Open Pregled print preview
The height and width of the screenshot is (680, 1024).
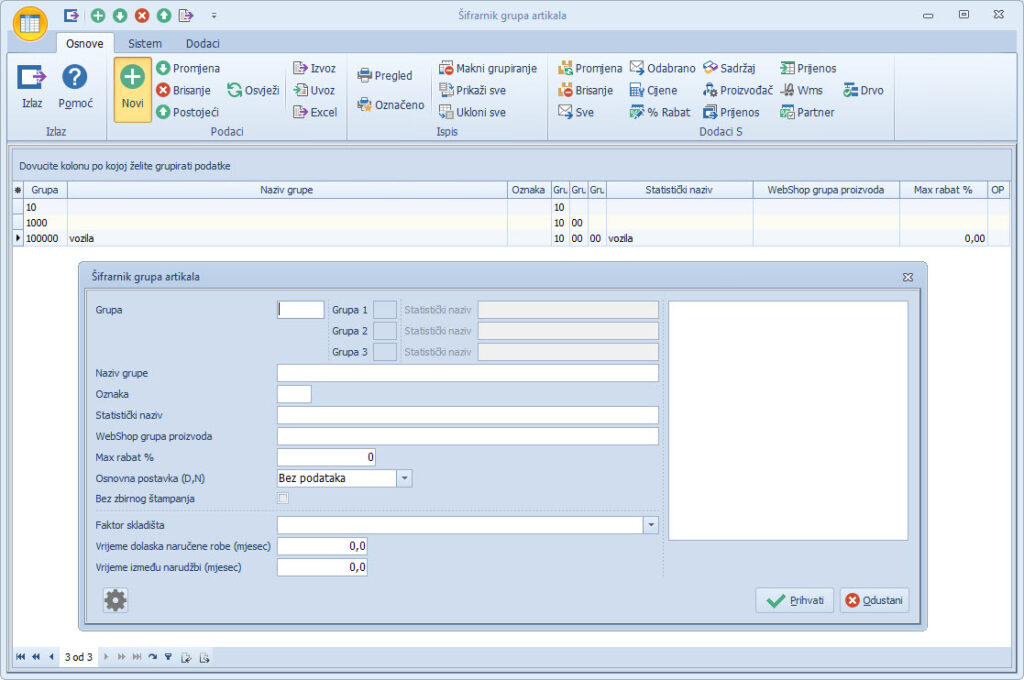tap(385, 76)
